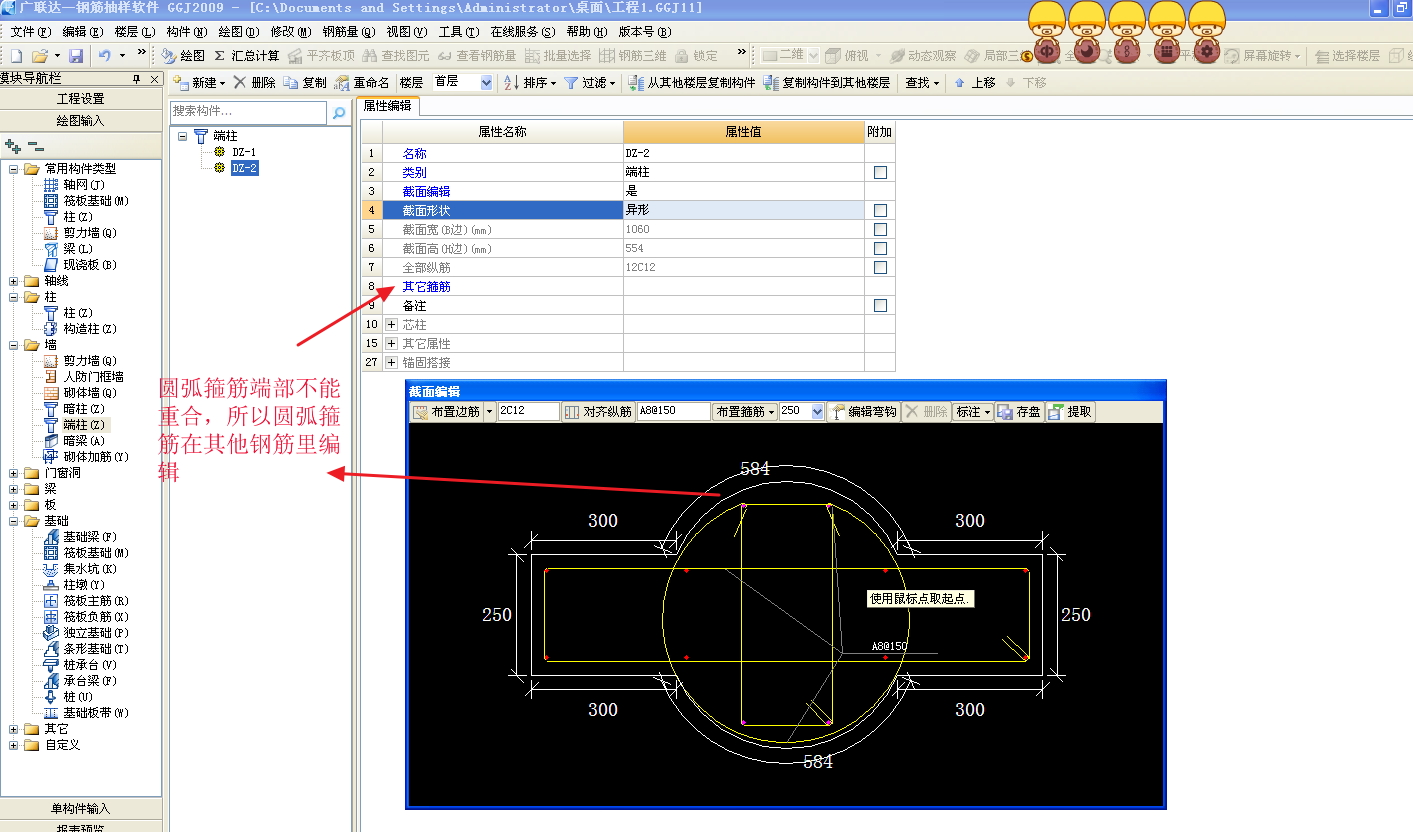Click 删除 in the component toolbar
This screenshot has height=832, width=1413.
click(254, 83)
